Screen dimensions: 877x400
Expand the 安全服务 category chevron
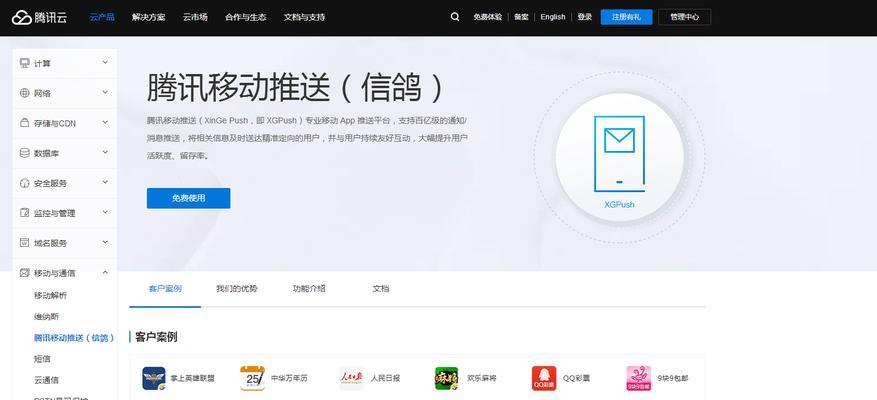click(x=105, y=182)
